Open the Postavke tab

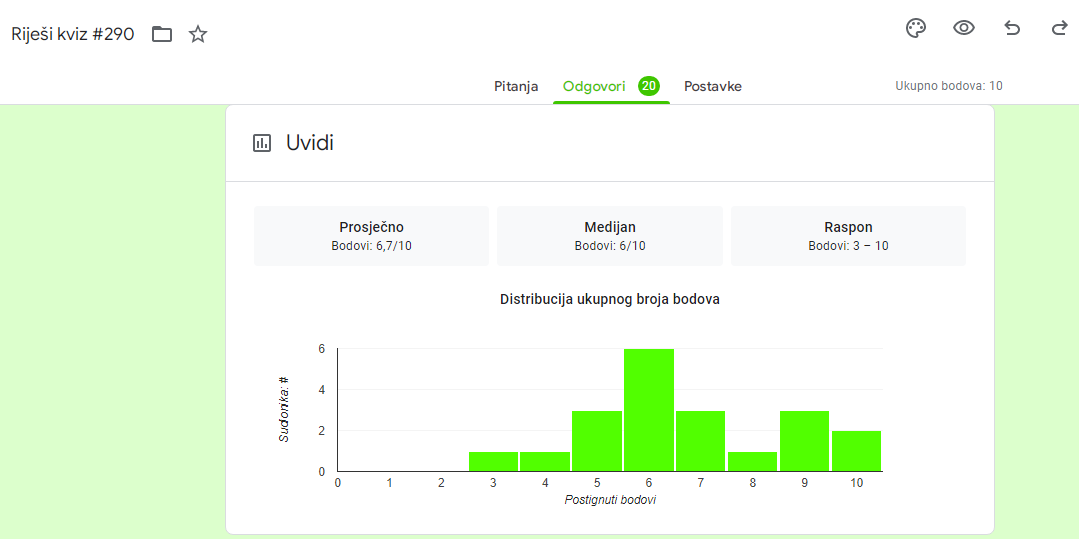click(713, 87)
